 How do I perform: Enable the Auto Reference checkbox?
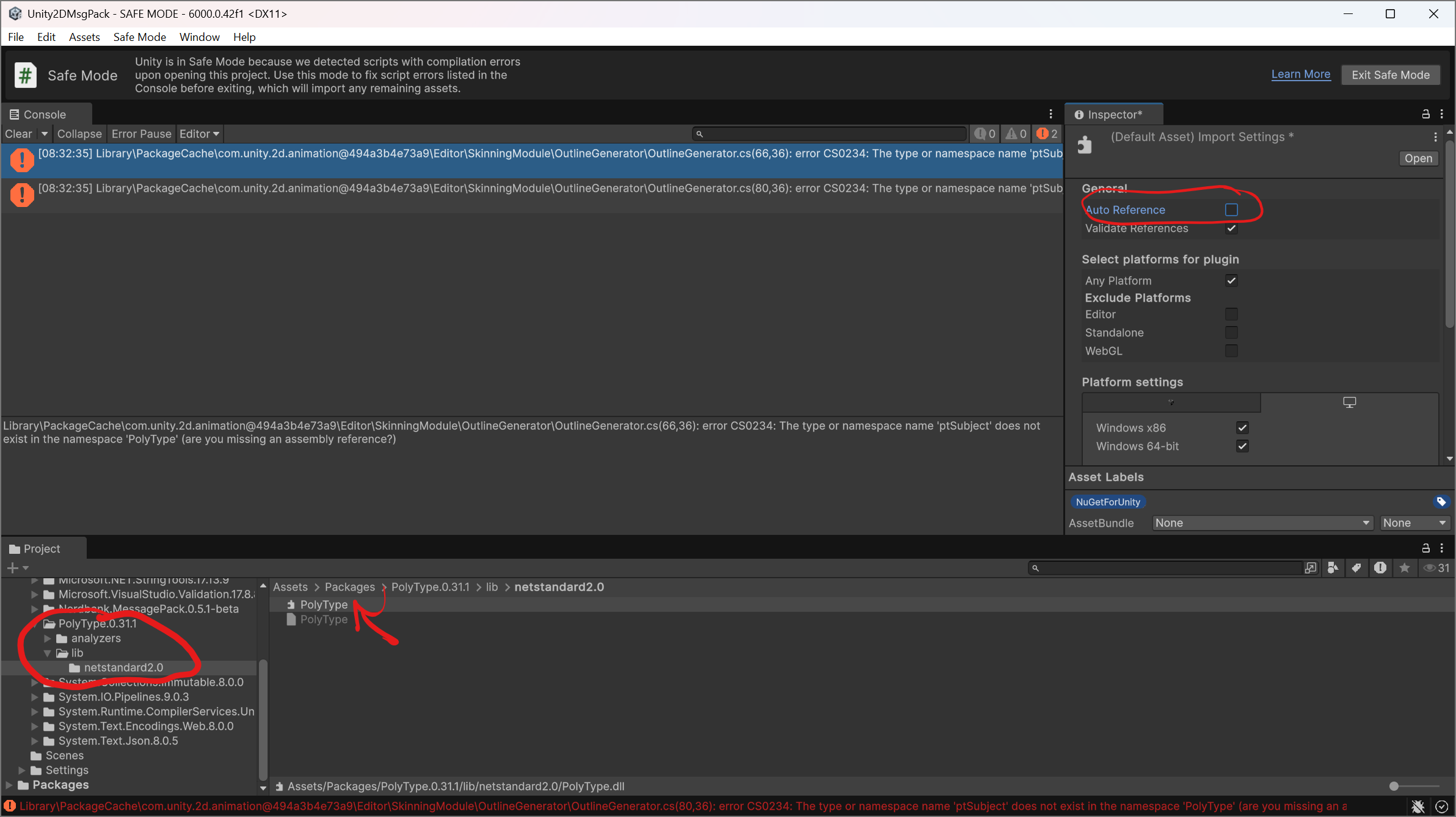1231,209
